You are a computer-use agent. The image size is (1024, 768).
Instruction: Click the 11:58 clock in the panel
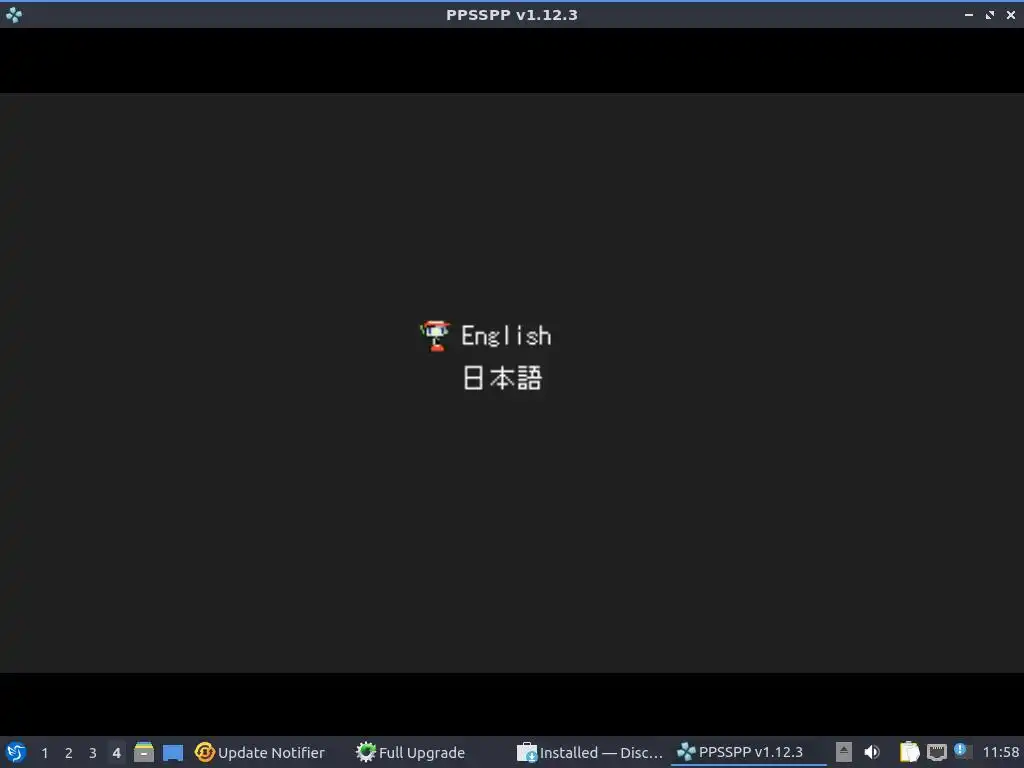[x=1000, y=752]
